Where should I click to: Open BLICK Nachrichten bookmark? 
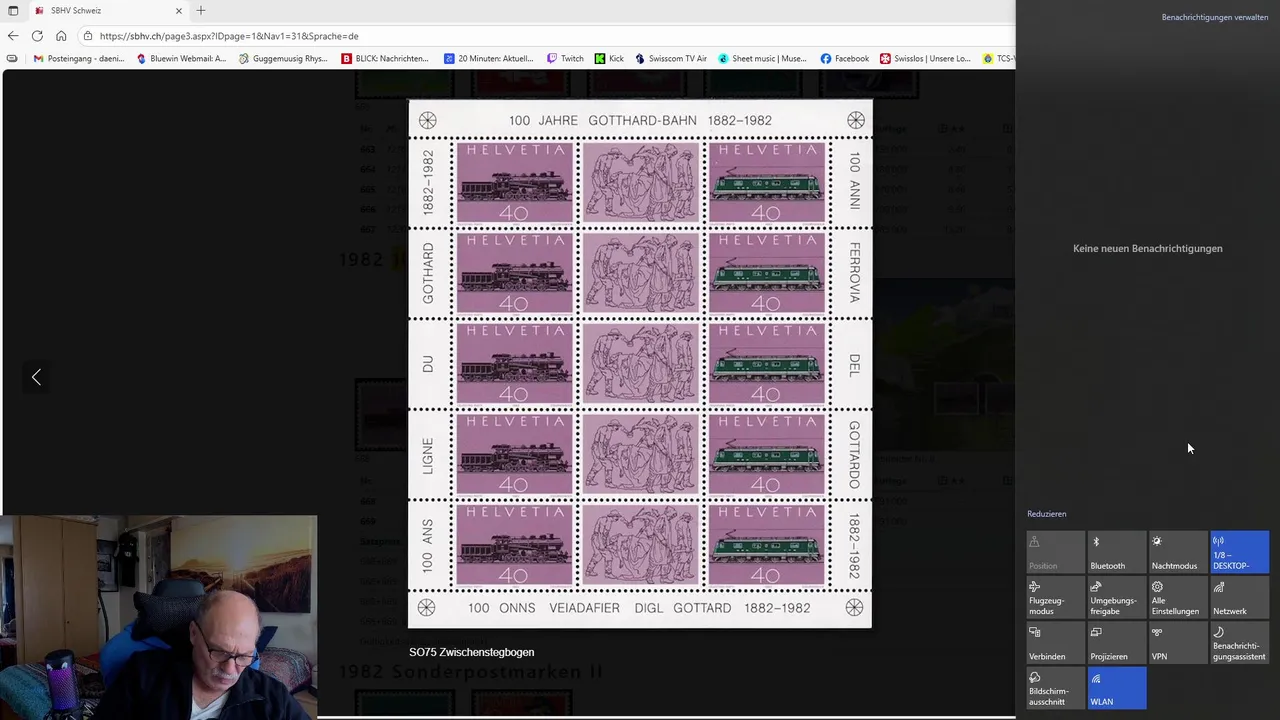coord(385,59)
